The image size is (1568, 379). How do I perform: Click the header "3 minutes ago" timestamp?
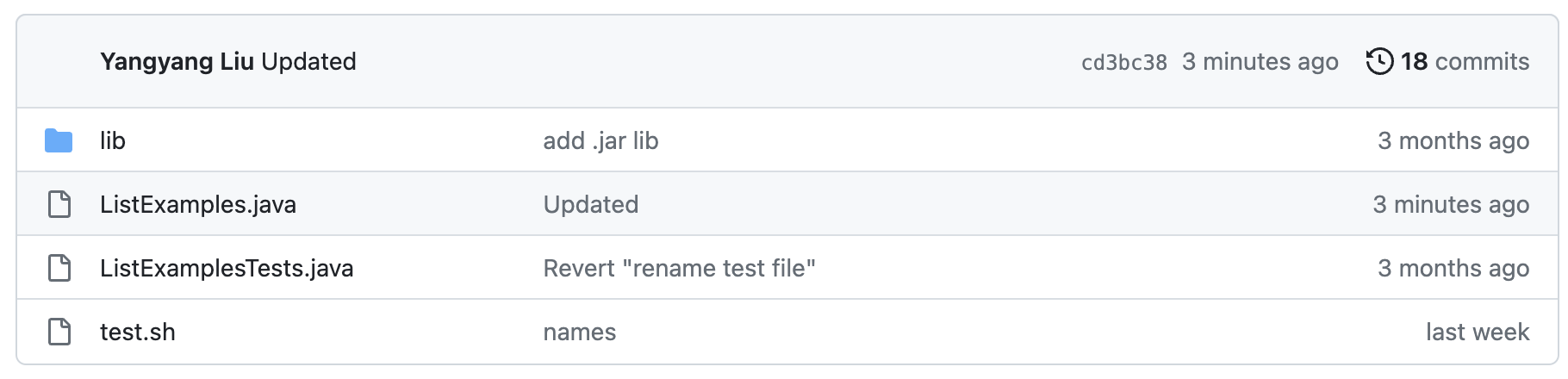[x=1260, y=61]
